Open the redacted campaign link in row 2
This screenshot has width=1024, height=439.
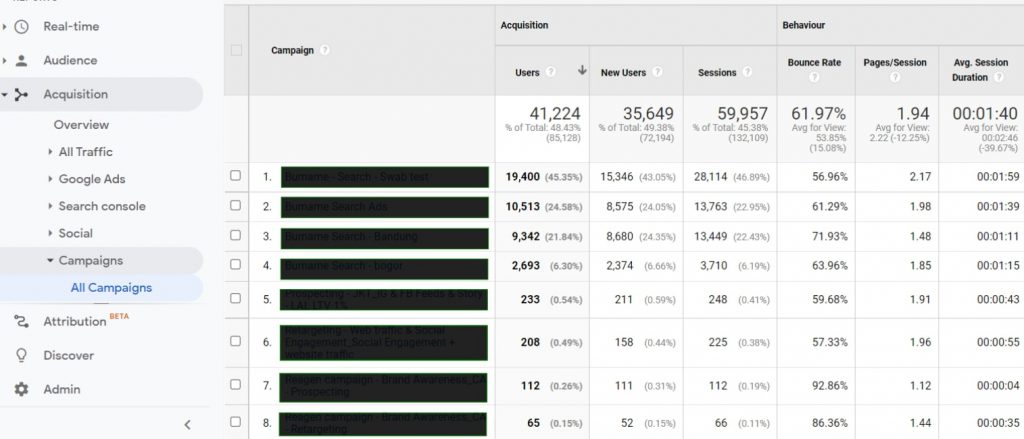coord(385,206)
